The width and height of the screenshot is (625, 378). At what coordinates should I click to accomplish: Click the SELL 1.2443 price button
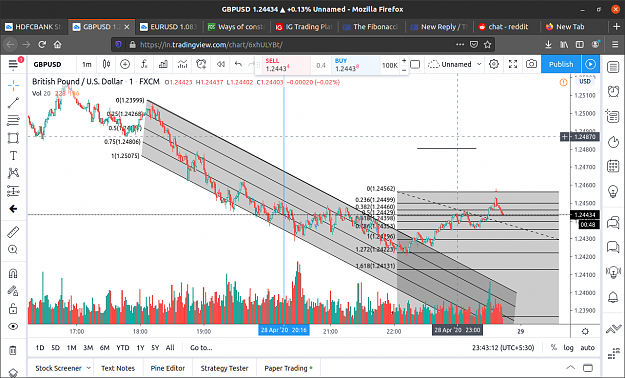coord(287,65)
